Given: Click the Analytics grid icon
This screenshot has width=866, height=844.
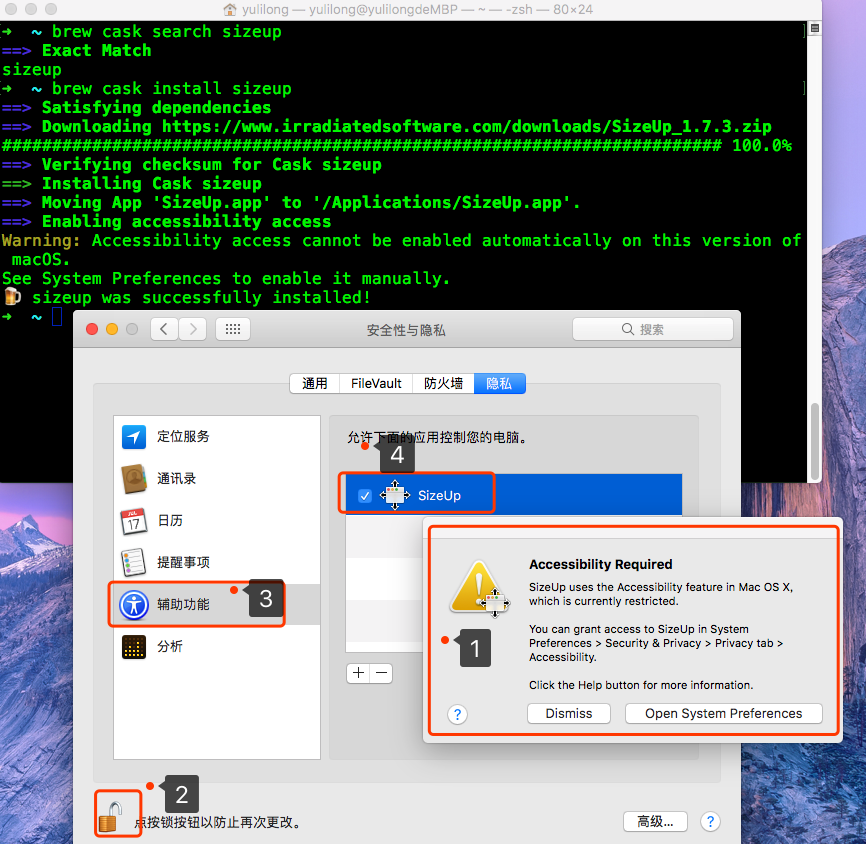Looking at the screenshot, I should (x=134, y=647).
